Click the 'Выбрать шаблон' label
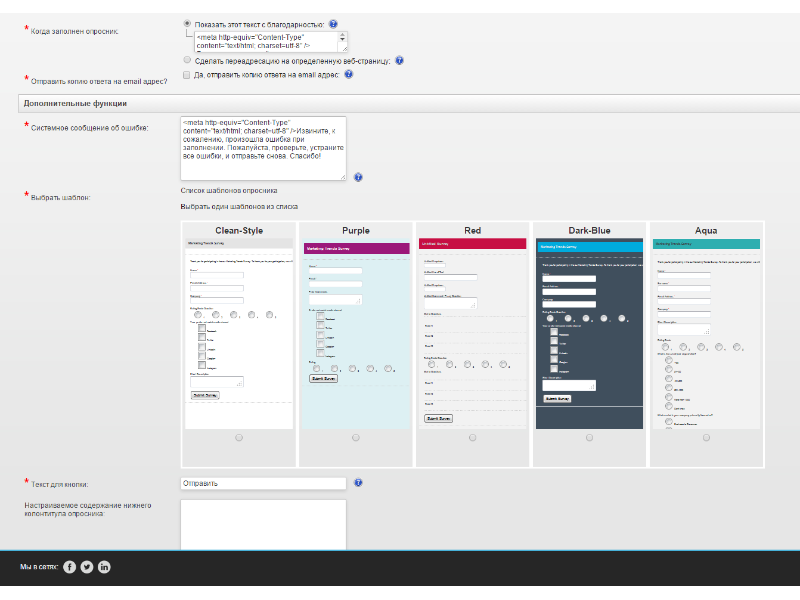The image size is (800, 600). pos(61,197)
